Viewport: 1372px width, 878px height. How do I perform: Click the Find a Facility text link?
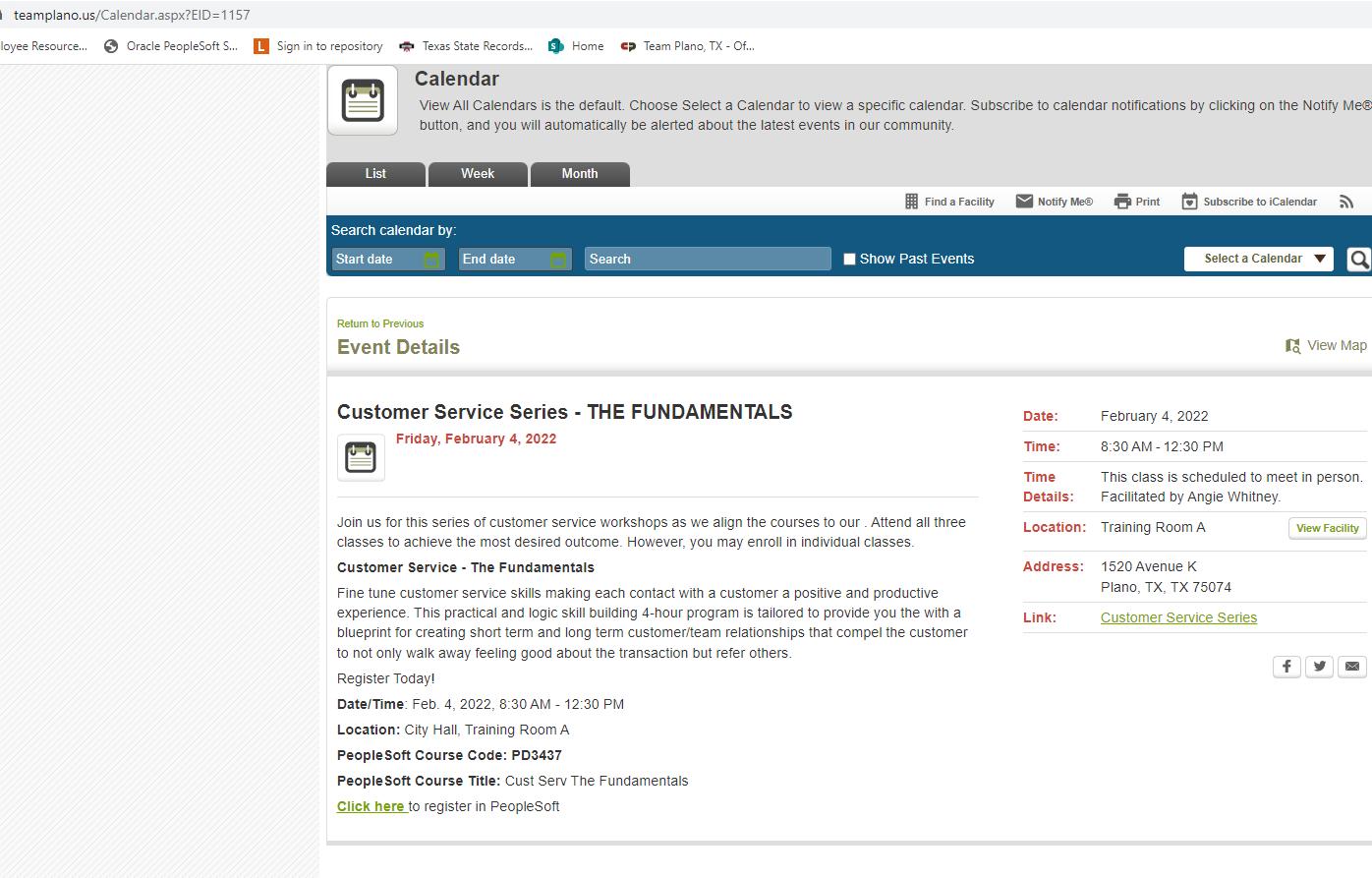[x=959, y=202]
